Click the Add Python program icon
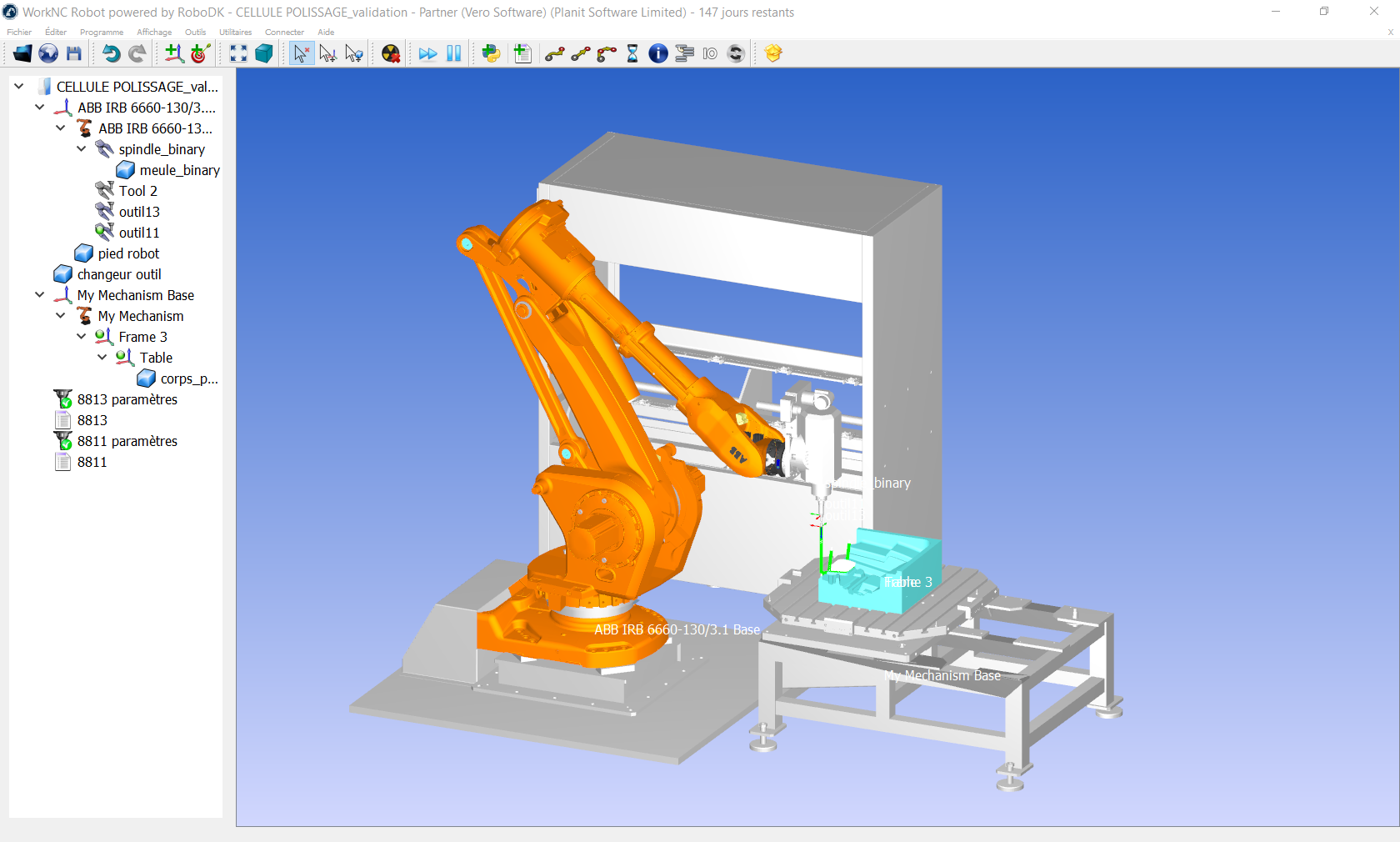The height and width of the screenshot is (842, 1400). point(491,53)
